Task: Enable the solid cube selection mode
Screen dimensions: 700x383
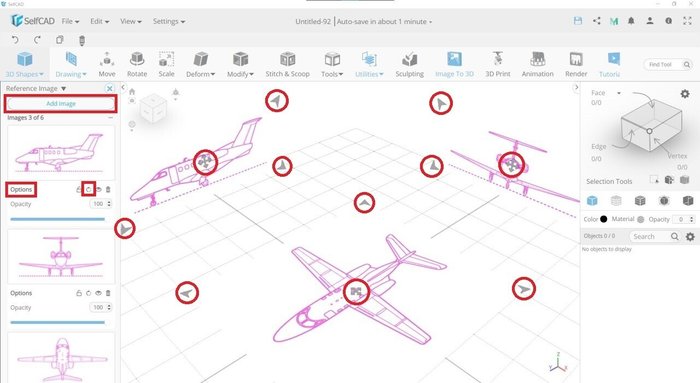Action: 592,200
